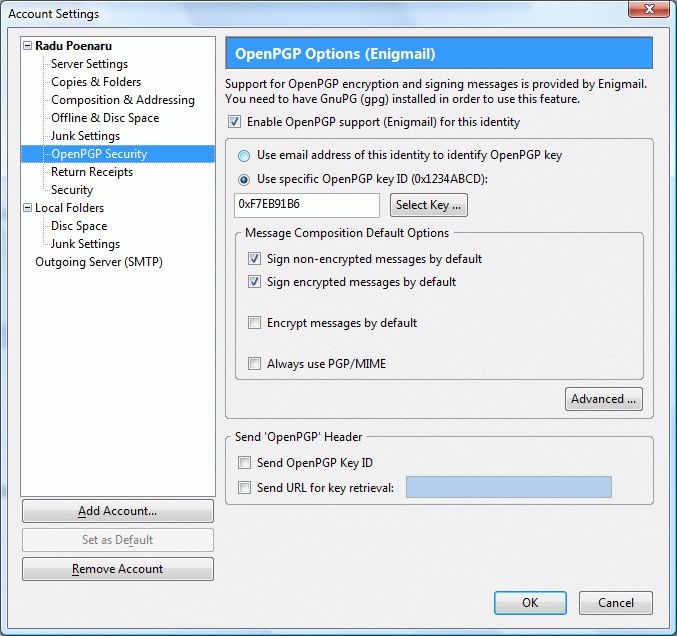Screen dimensions: 677x636
Task: Close the Account Settings window
Action: (649, 9)
